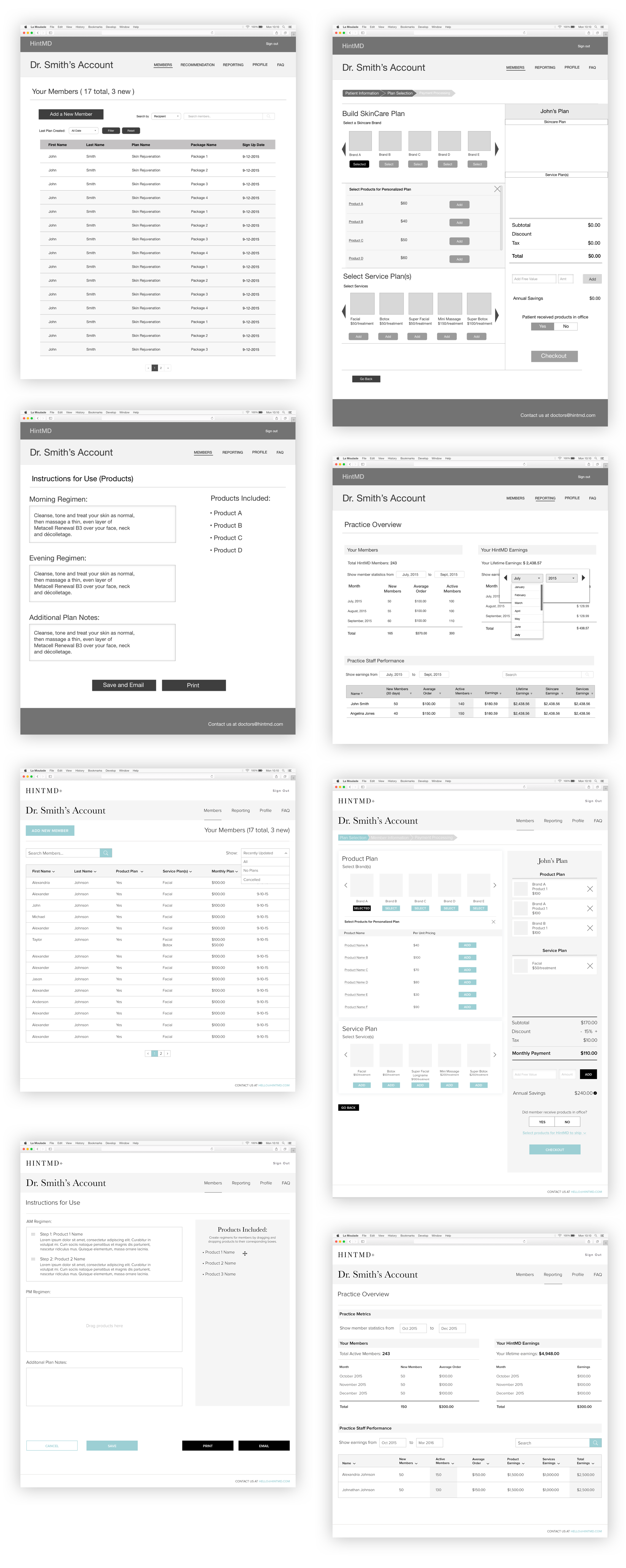Click the 'Drag products here' PM Regimen box
Screen dimensions: 626x1568
pyautogui.click(x=104, y=1325)
